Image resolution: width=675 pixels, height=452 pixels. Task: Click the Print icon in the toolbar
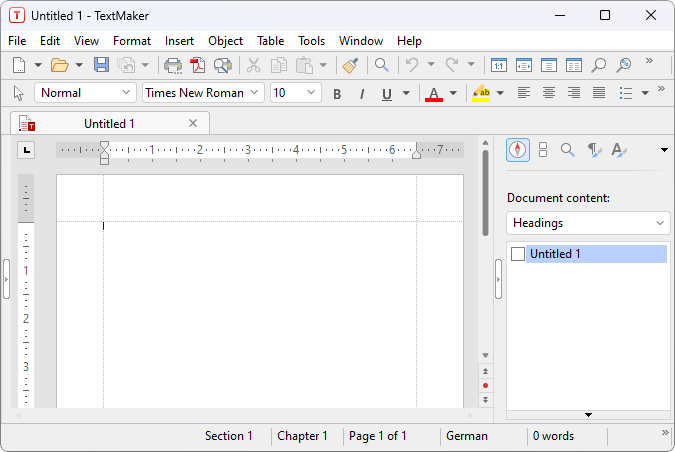tap(173, 65)
